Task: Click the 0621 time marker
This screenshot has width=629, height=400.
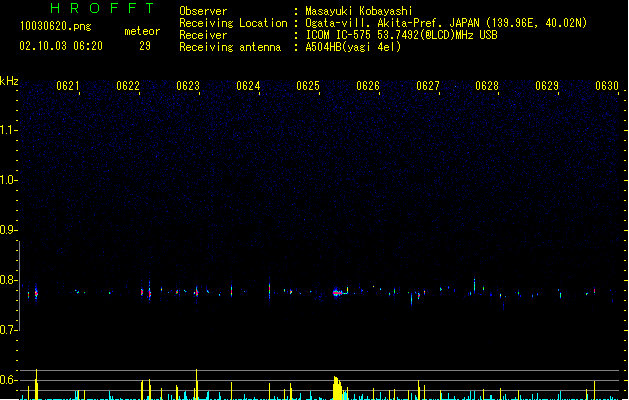Action: coord(67,86)
